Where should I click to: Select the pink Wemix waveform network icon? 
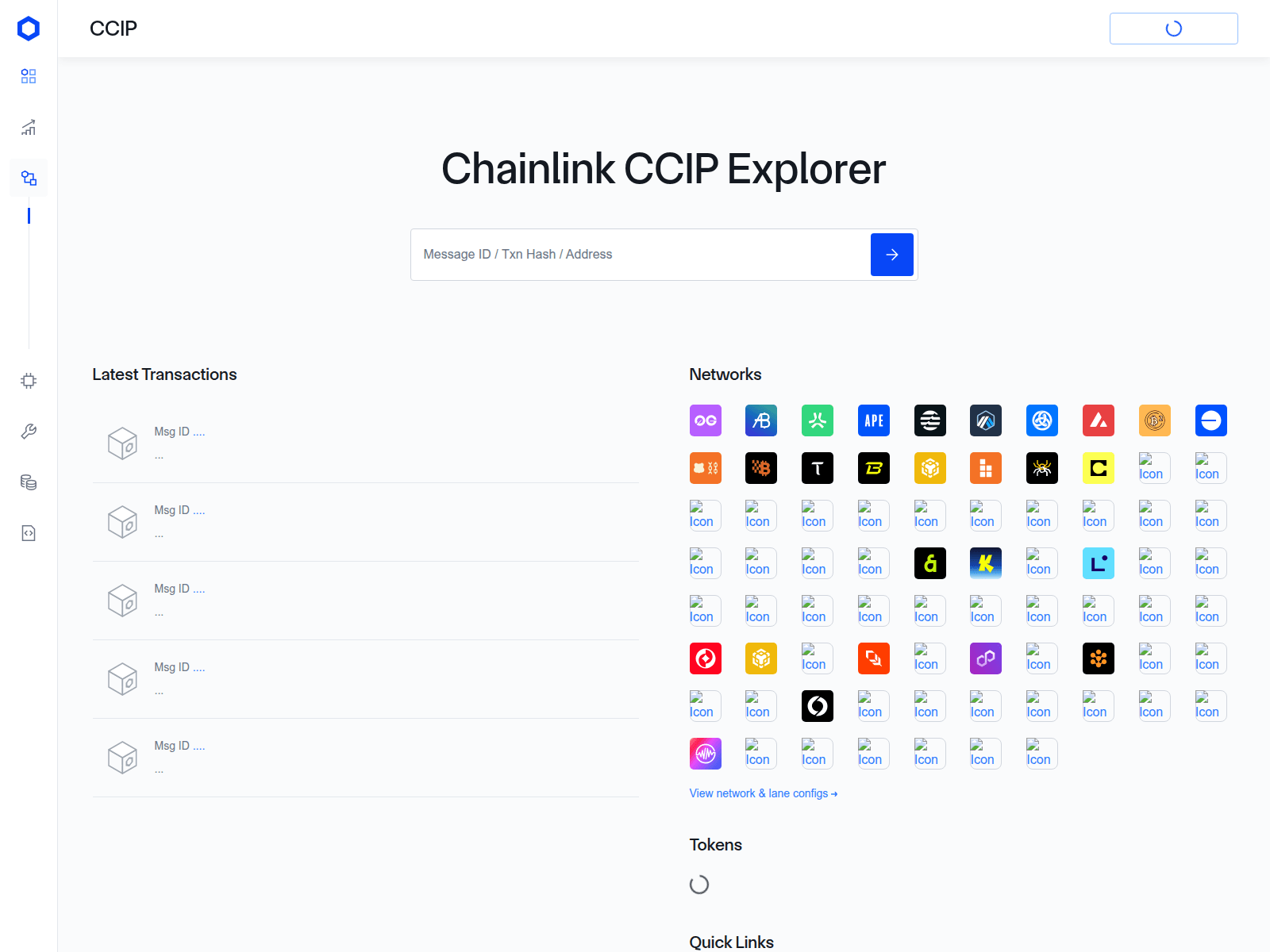pyautogui.click(x=706, y=754)
